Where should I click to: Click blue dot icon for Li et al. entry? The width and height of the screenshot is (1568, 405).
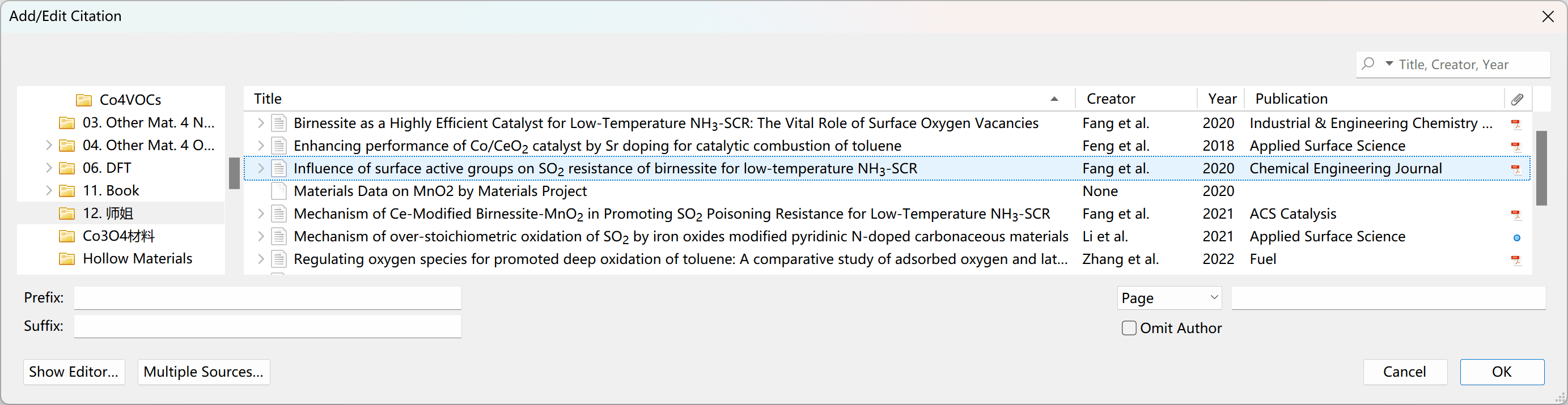pyautogui.click(x=1517, y=238)
